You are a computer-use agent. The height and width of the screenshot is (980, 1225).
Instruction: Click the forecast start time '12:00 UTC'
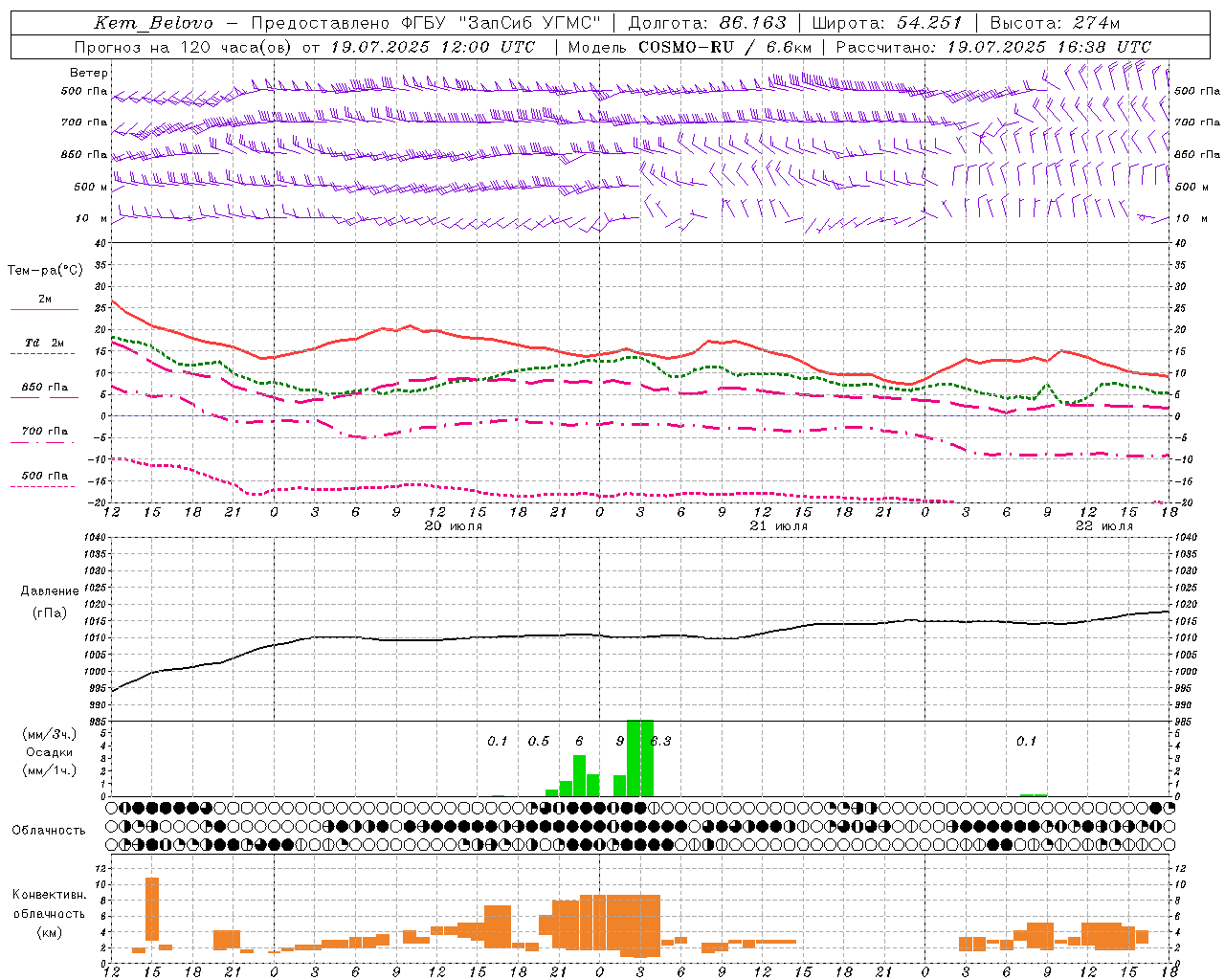pyautogui.click(x=489, y=47)
